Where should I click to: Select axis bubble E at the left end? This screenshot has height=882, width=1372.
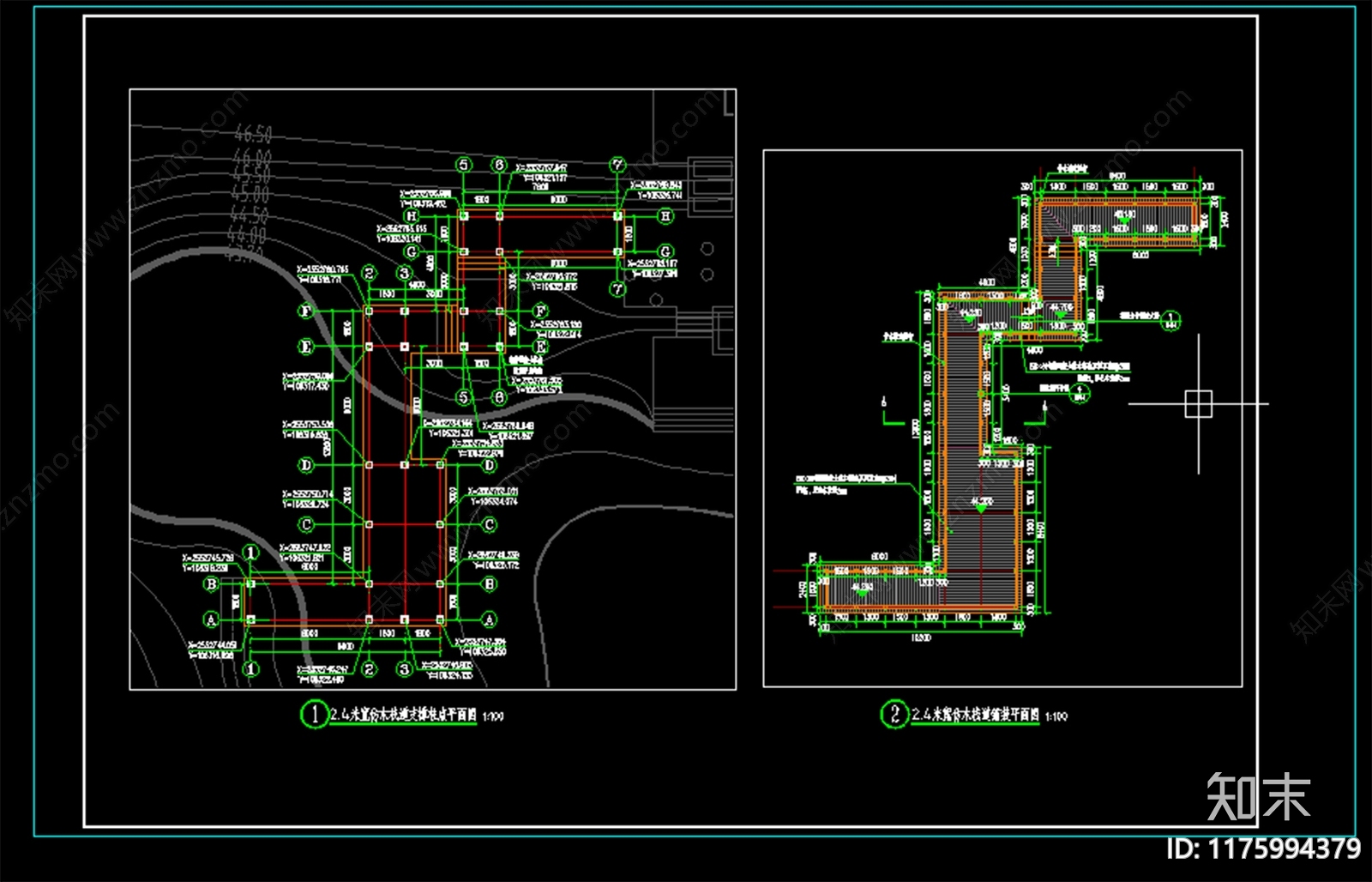pyautogui.click(x=306, y=347)
